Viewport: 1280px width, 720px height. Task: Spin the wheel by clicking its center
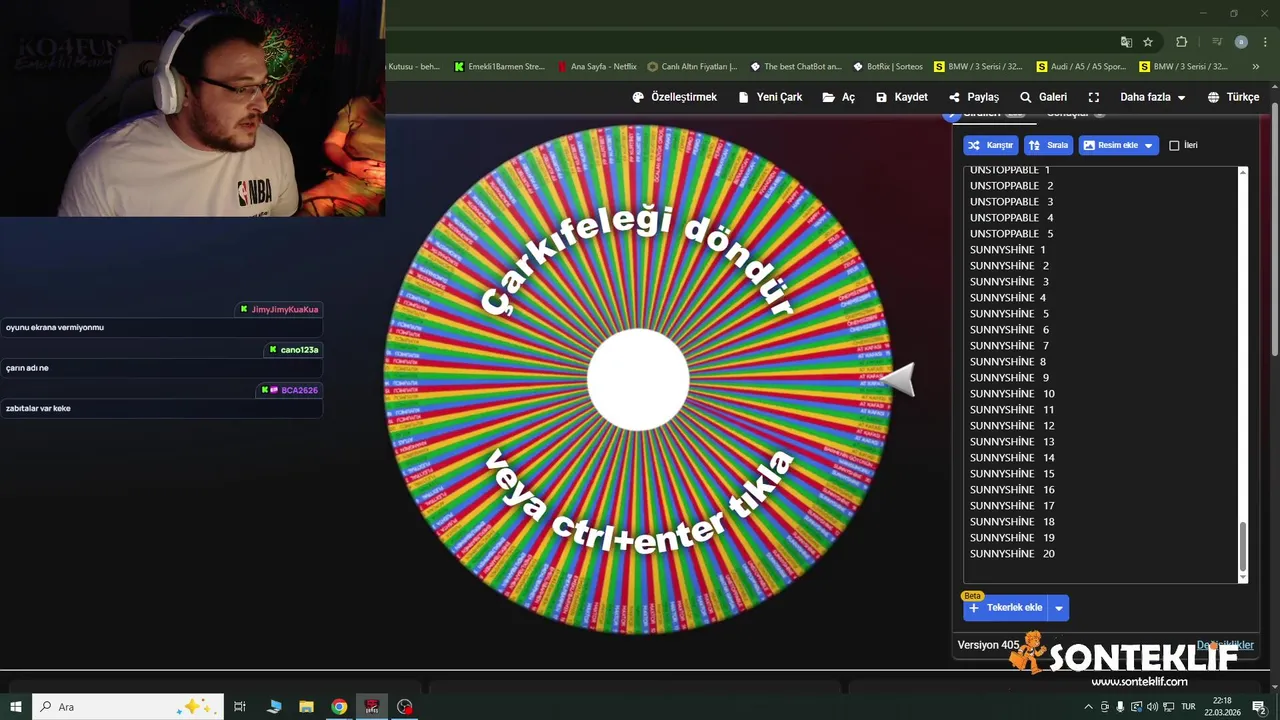[638, 379]
